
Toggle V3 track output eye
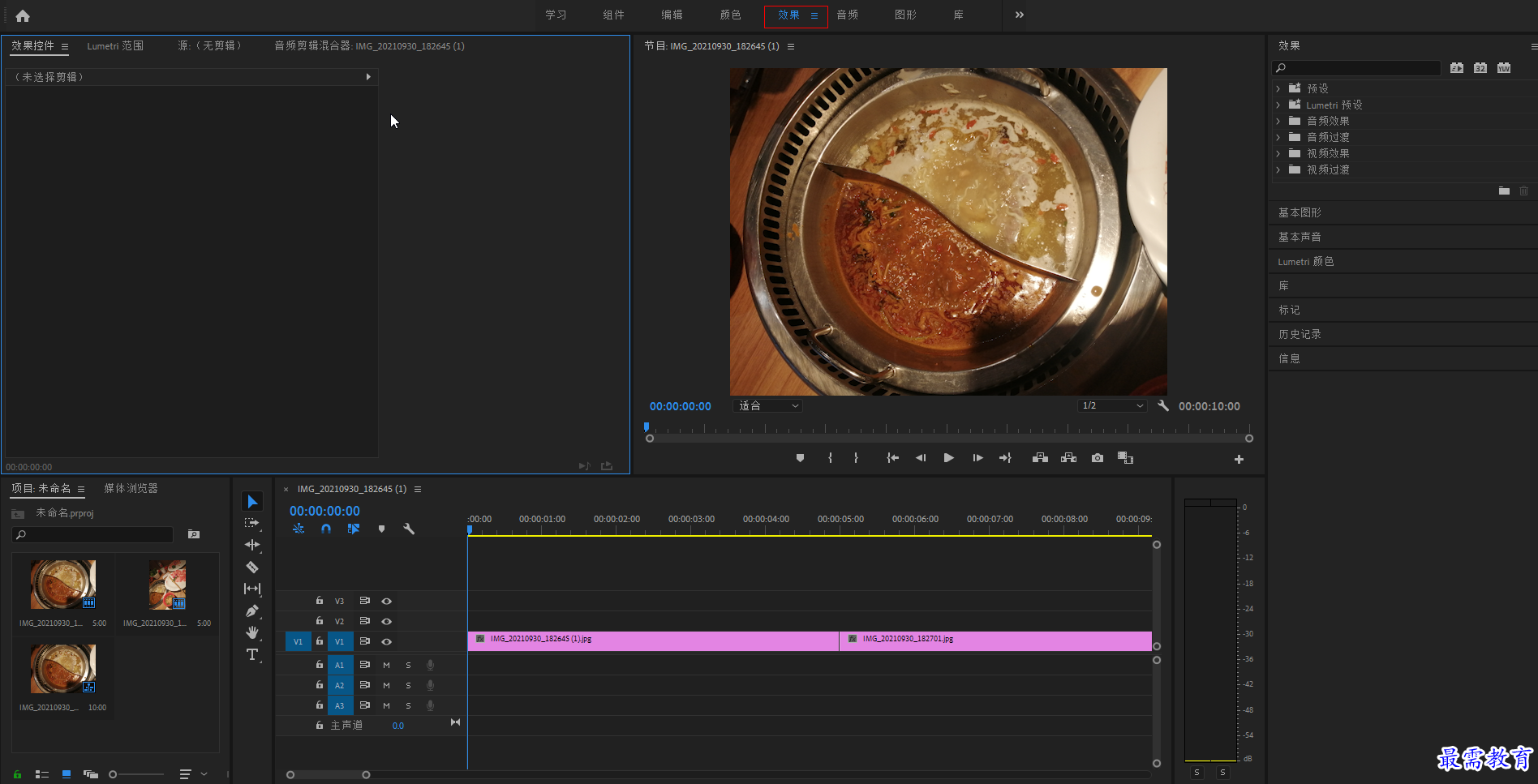point(387,601)
